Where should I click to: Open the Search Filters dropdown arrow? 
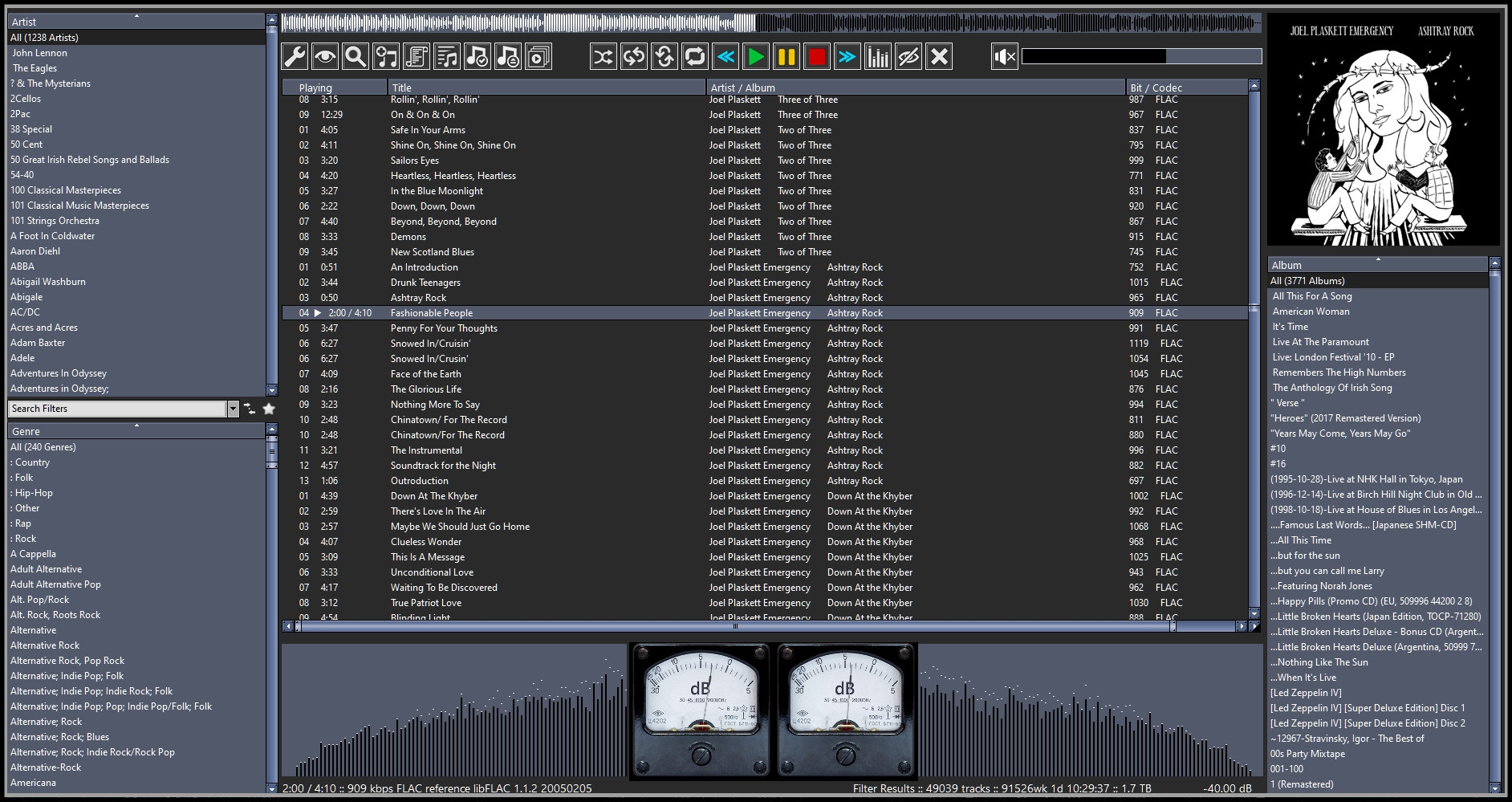point(233,409)
